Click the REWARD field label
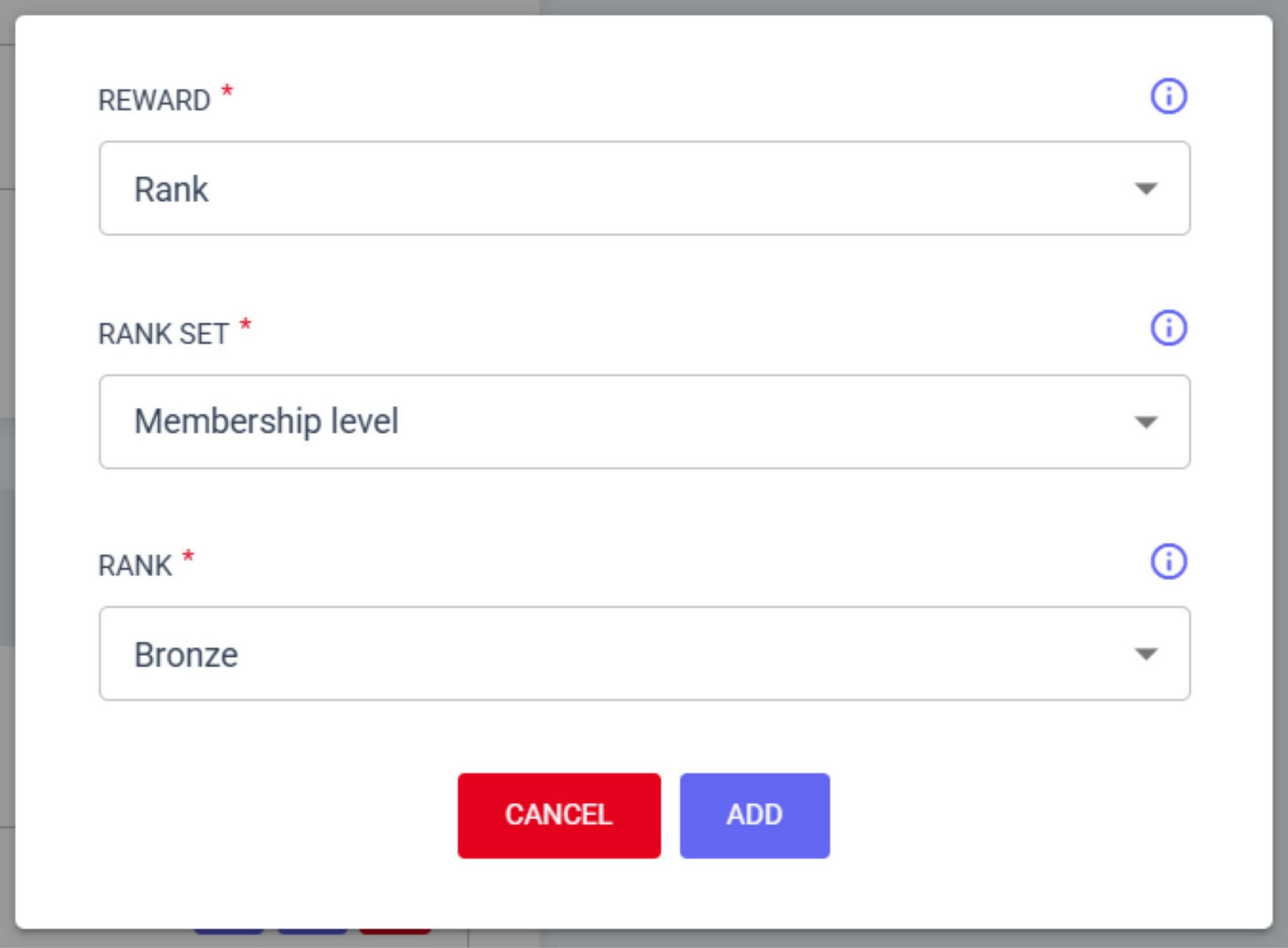Screen dimensions: 1288x948 [x=154, y=101]
